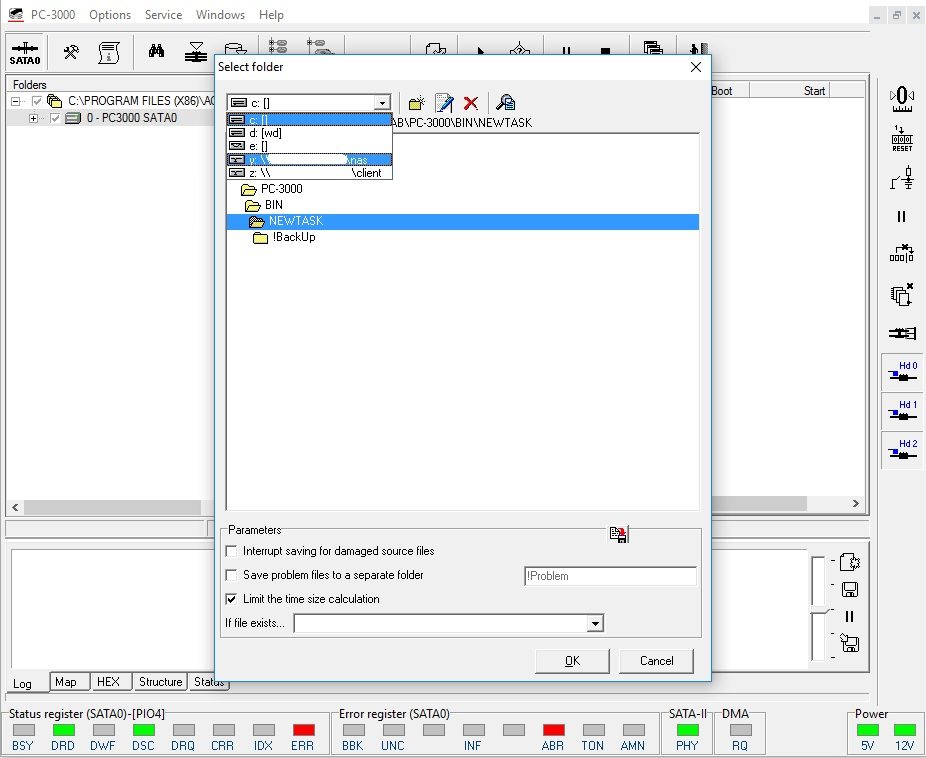Click the Folders pane horizontal scrollbar
The image size is (926, 758).
click(x=111, y=507)
